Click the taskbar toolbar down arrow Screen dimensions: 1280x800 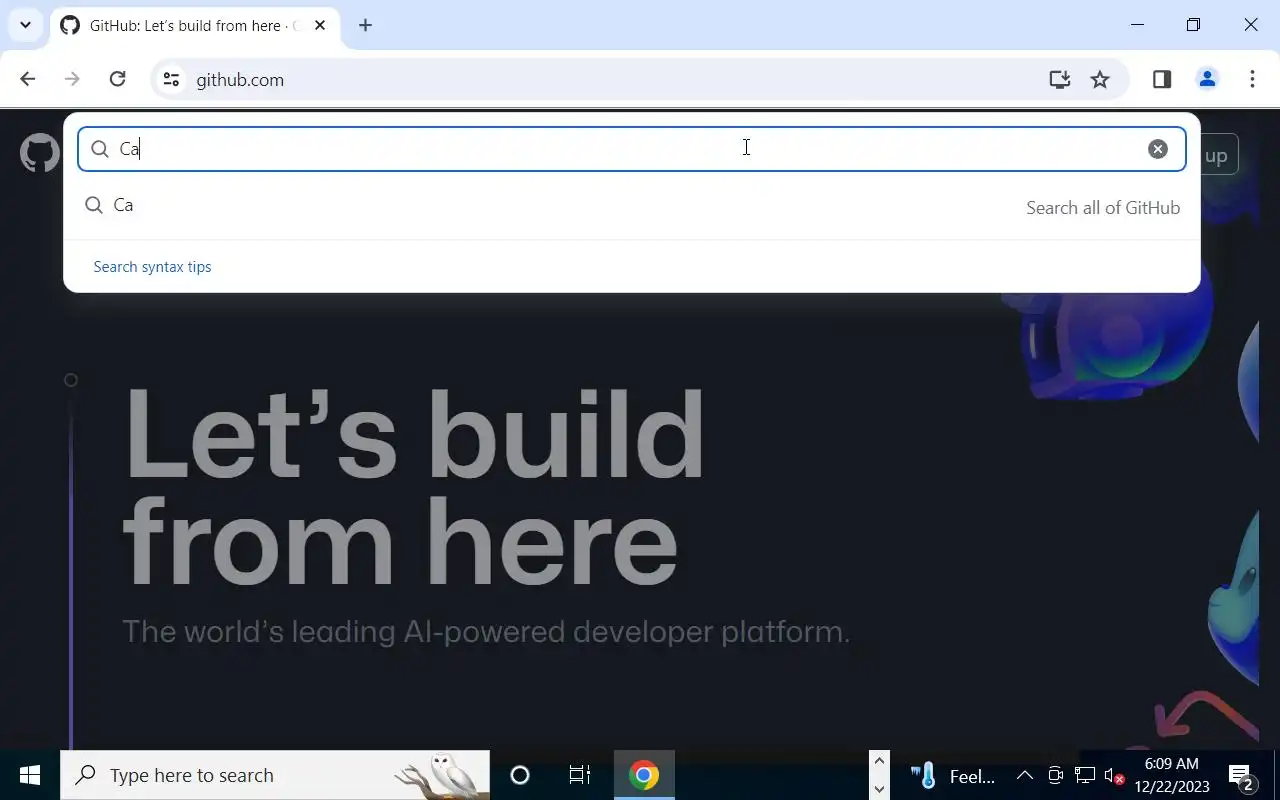(879, 789)
